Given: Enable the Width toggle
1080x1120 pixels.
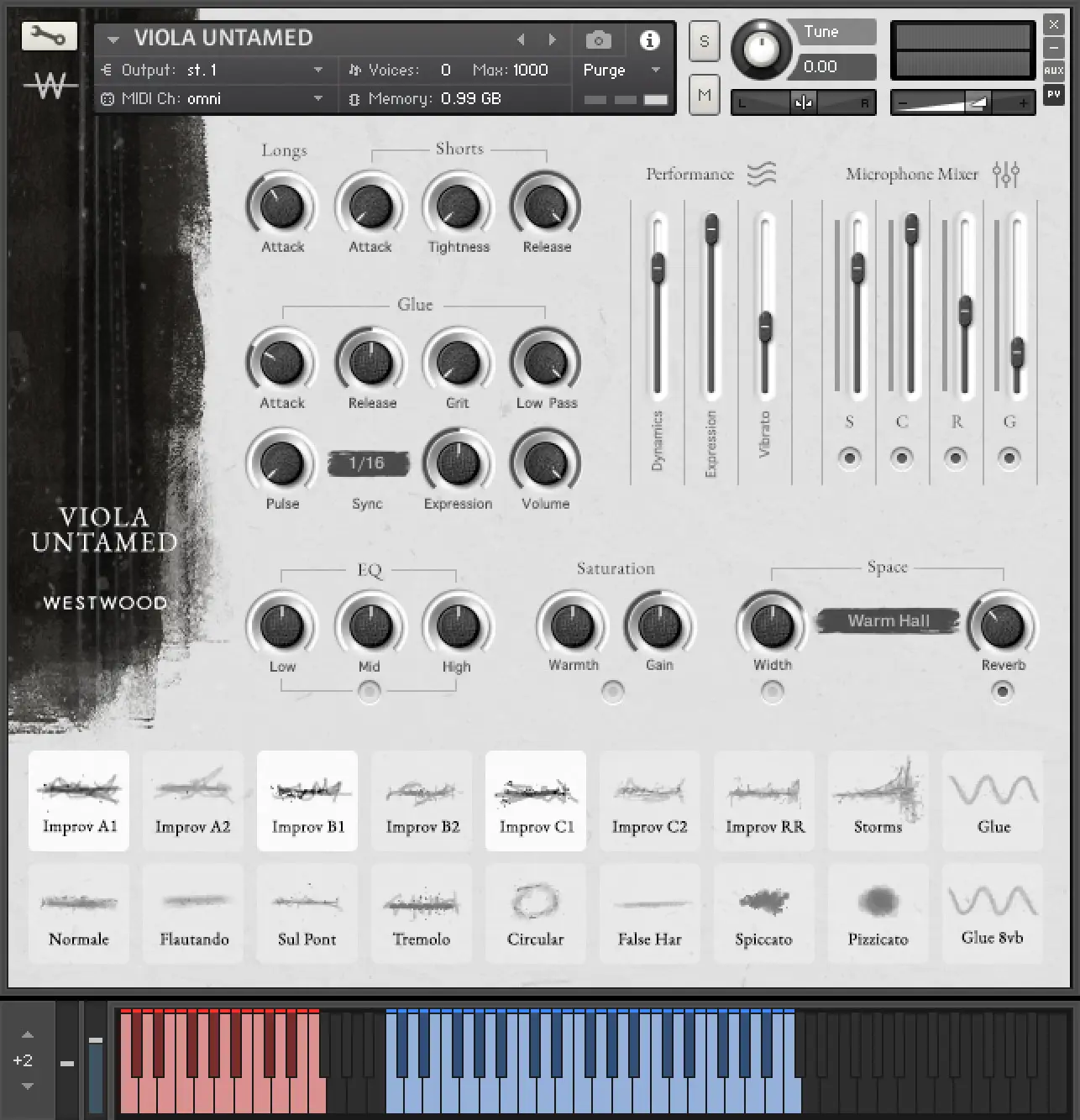Looking at the screenshot, I should (772, 691).
